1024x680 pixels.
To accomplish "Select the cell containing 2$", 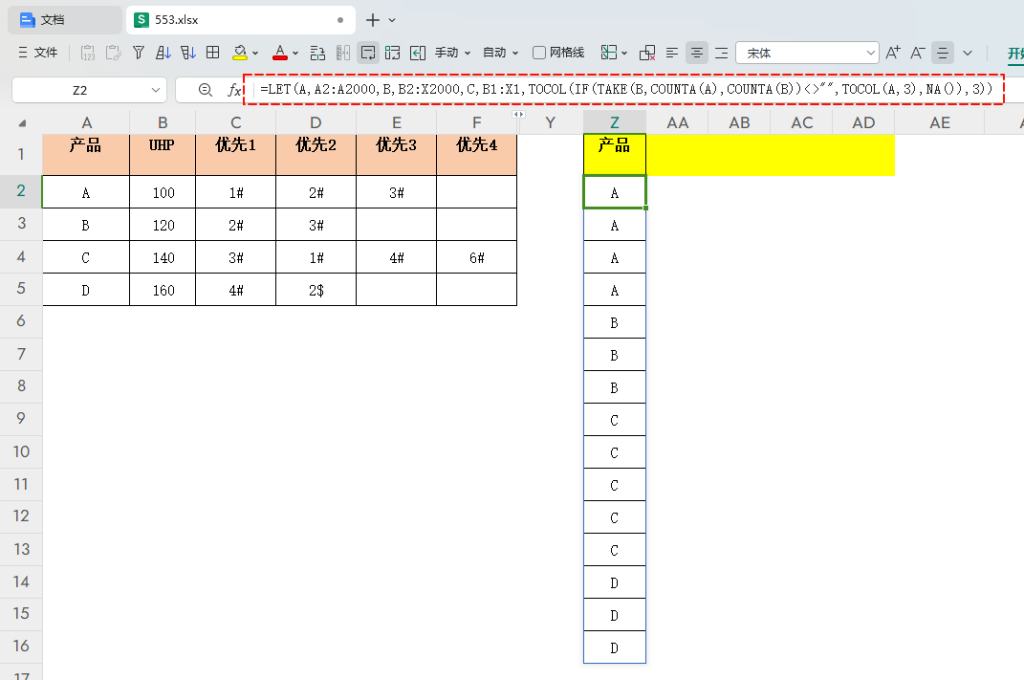I will [x=316, y=289].
